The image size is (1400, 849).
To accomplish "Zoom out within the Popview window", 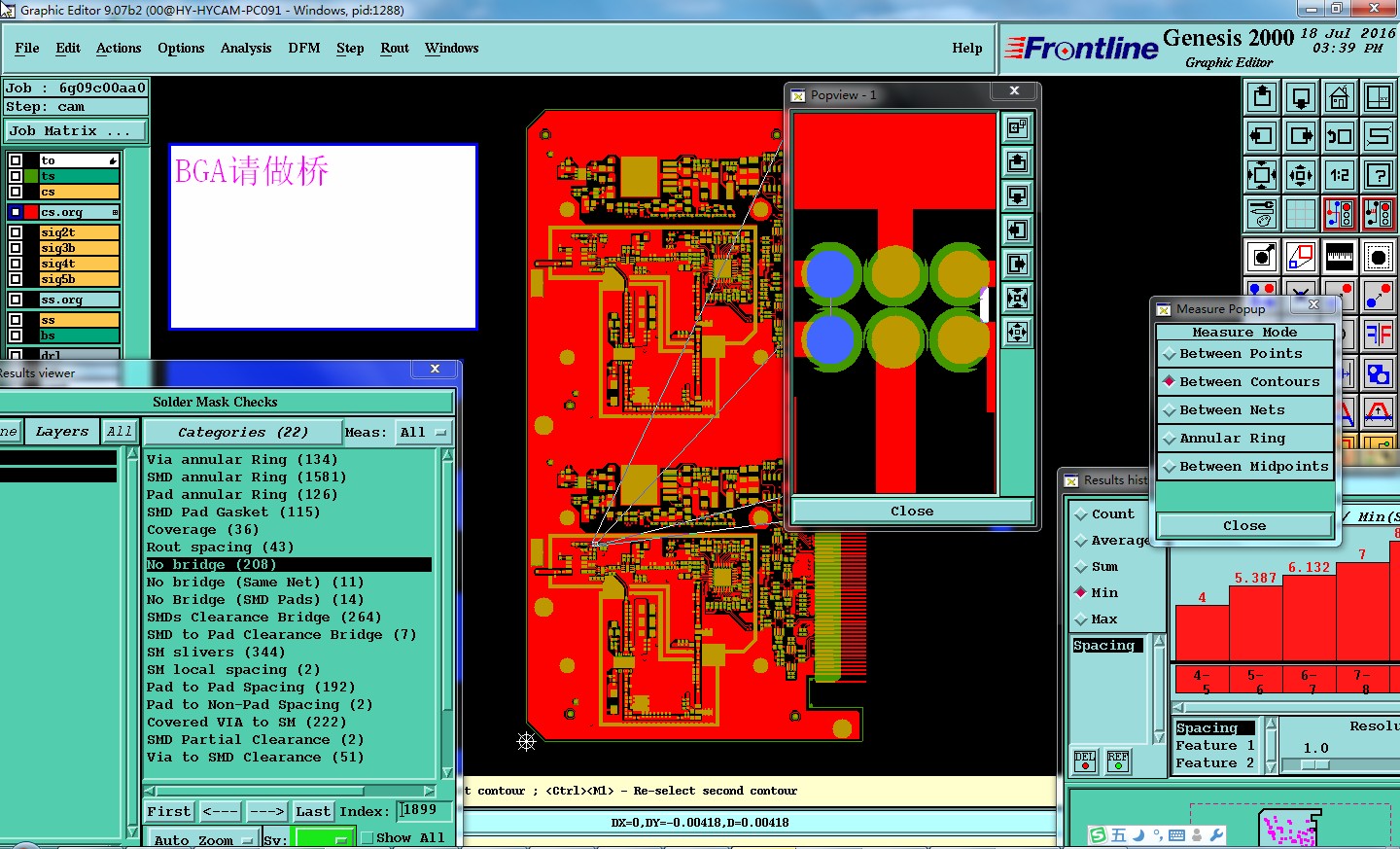I will 1017,332.
